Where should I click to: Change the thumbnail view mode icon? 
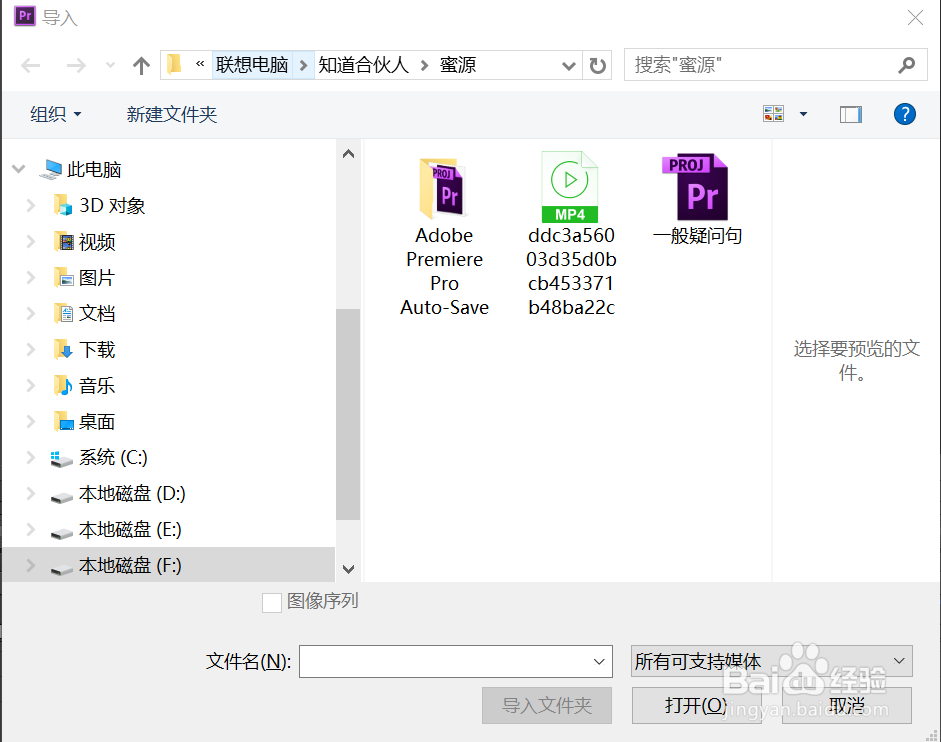pyautogui.click(x=773, y=113)
